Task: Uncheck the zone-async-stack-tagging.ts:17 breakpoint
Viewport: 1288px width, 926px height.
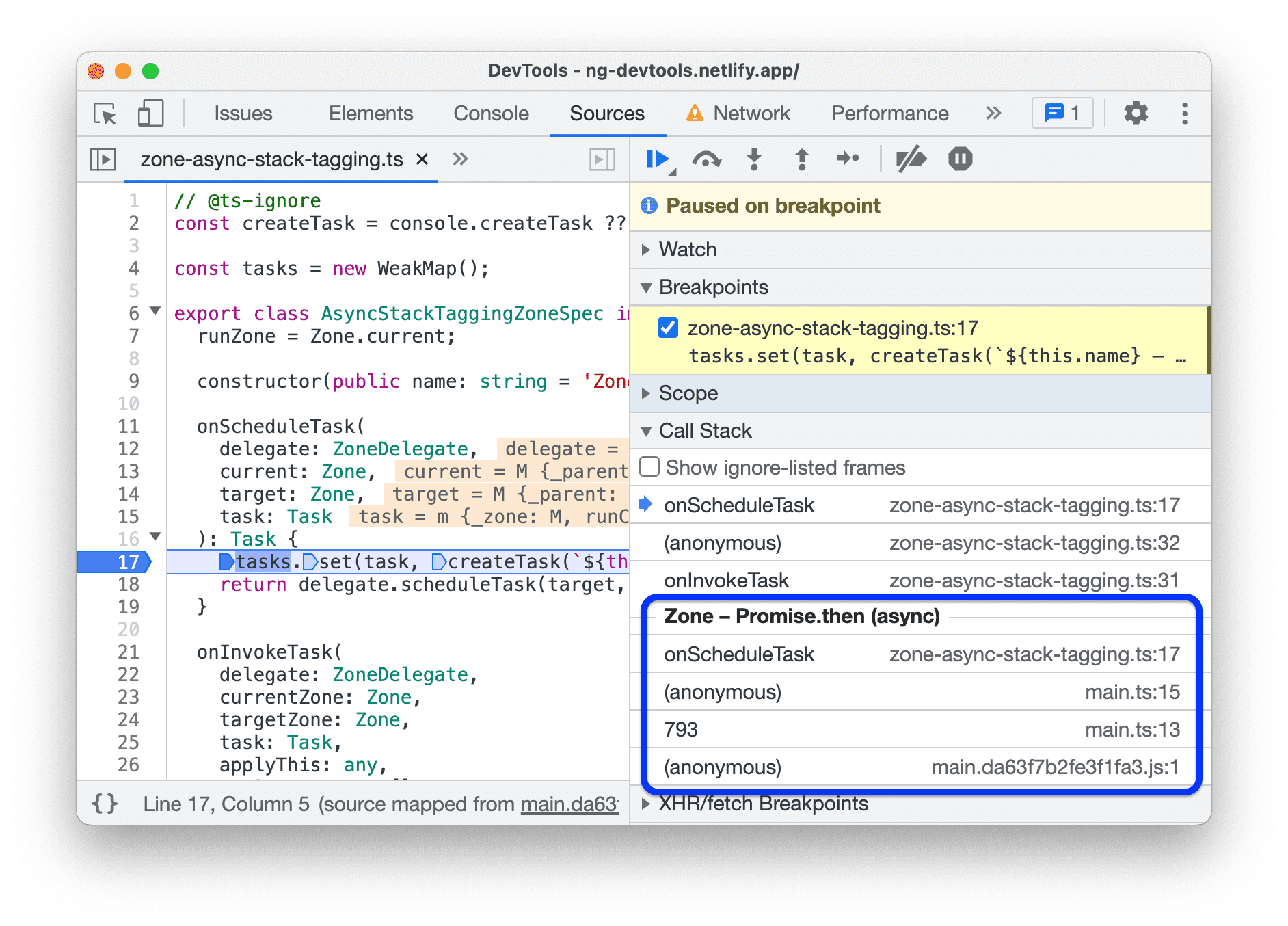Action: [x=668, y=328]
